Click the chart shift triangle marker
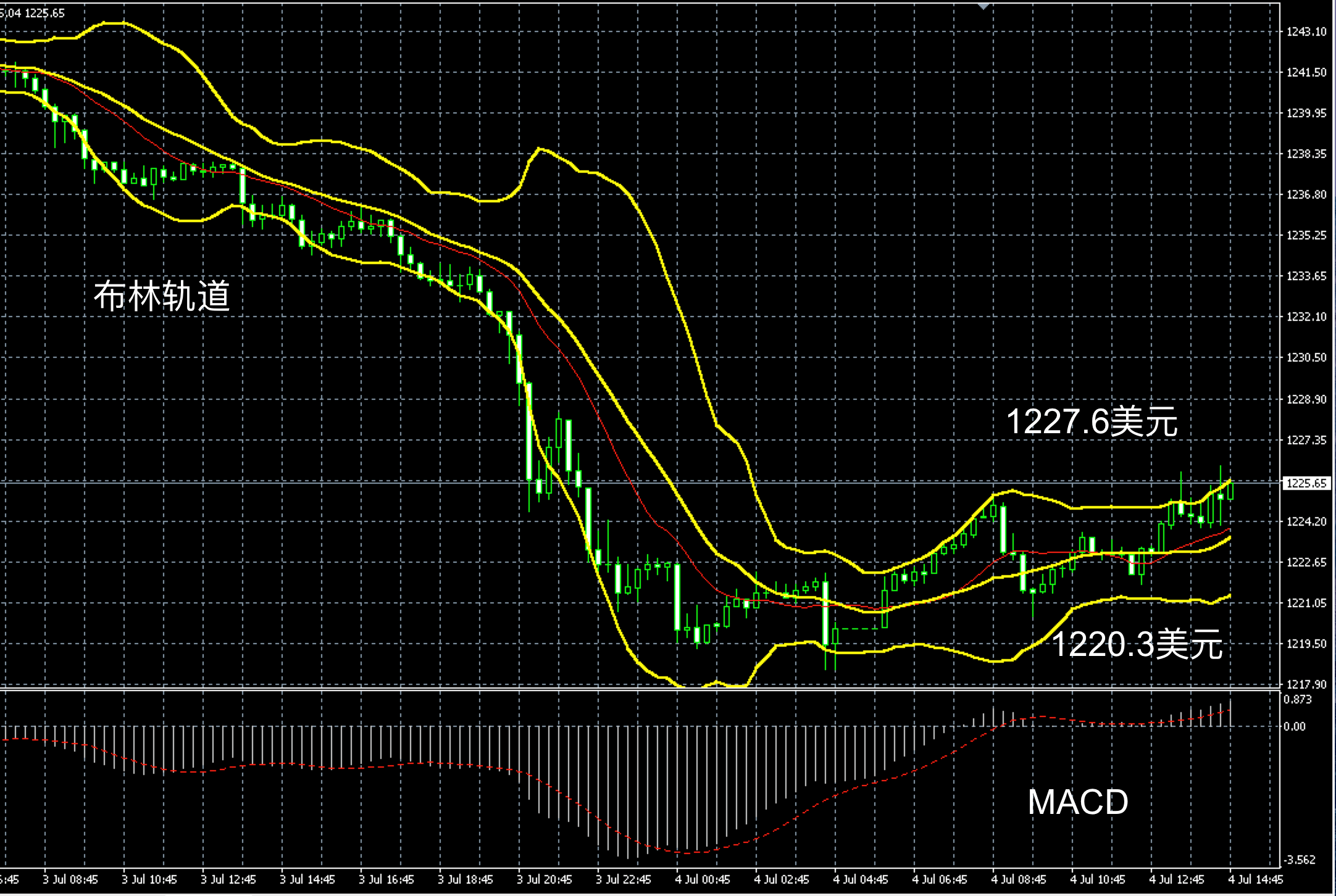The image size is (1336, 896). 983,6
